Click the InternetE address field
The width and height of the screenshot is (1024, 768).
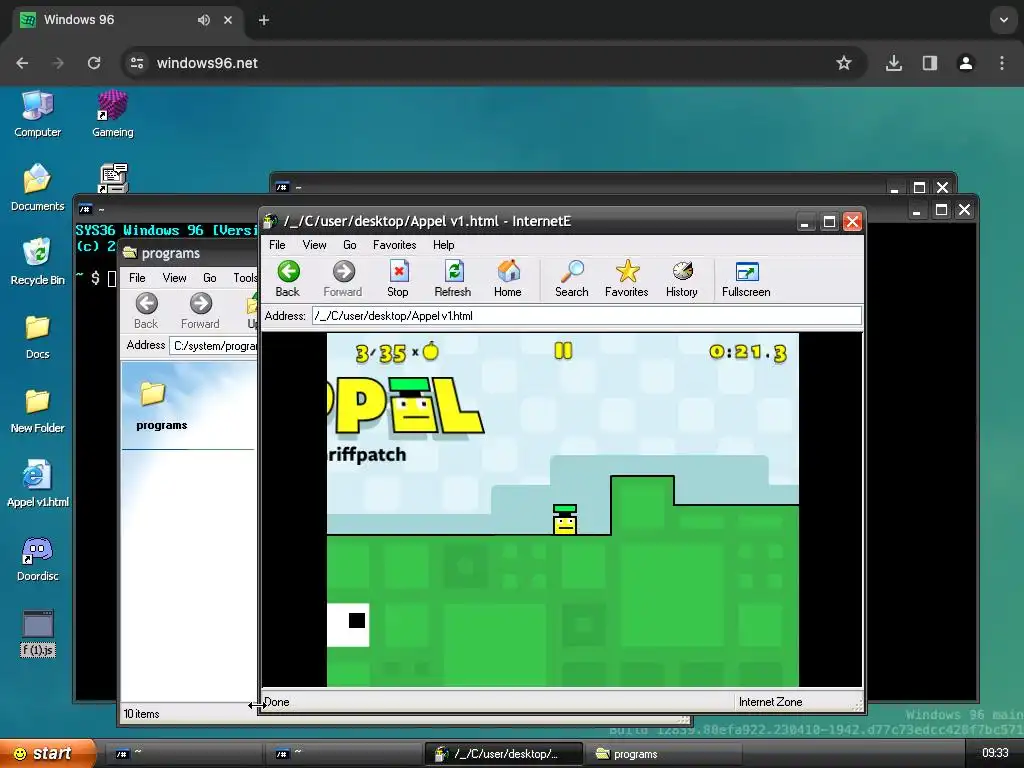coord(586,315)
